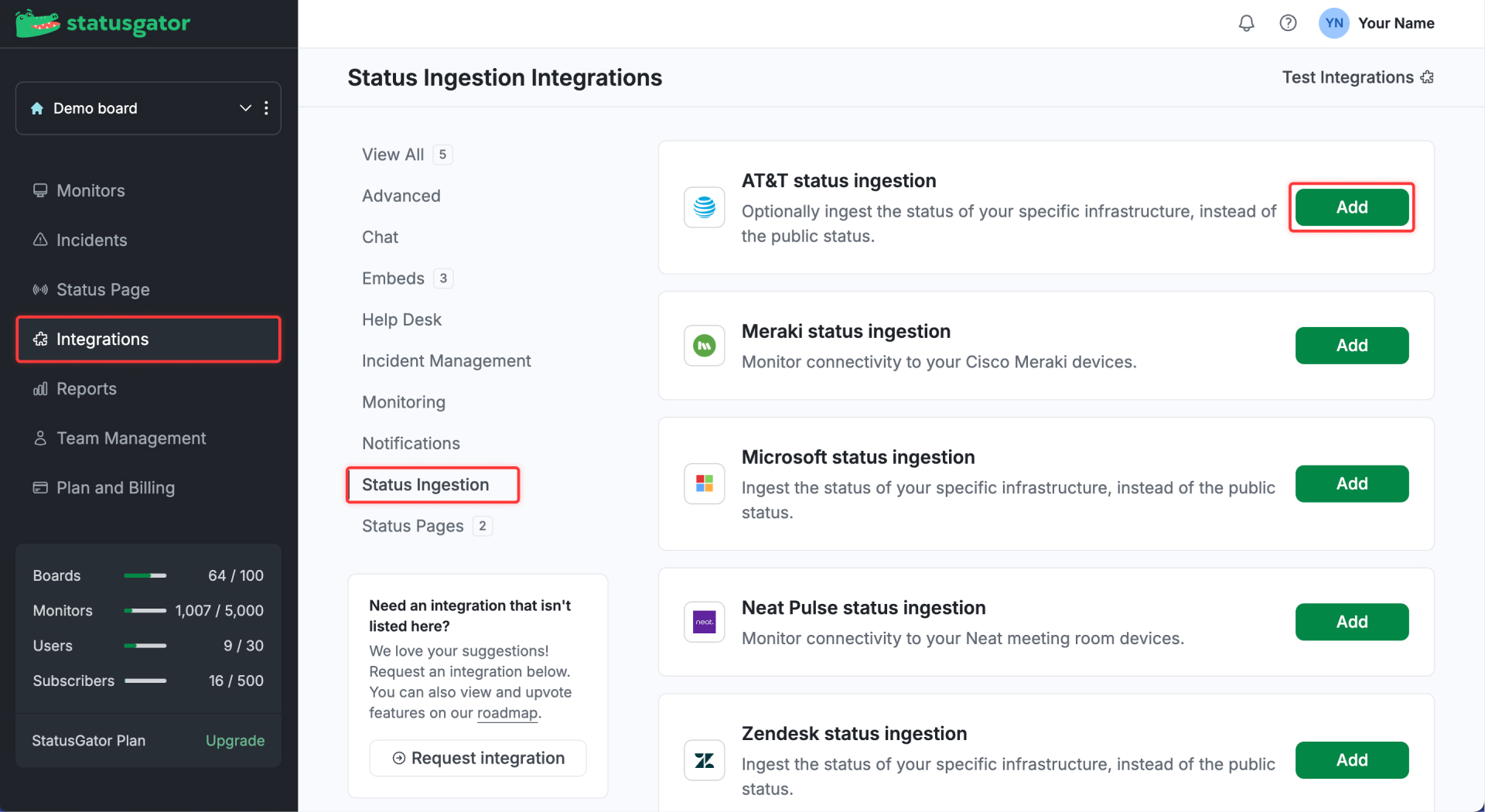1485x812 pixels.
Task: Add the AT&T status ingestion integration
Action: point(1352,207)
